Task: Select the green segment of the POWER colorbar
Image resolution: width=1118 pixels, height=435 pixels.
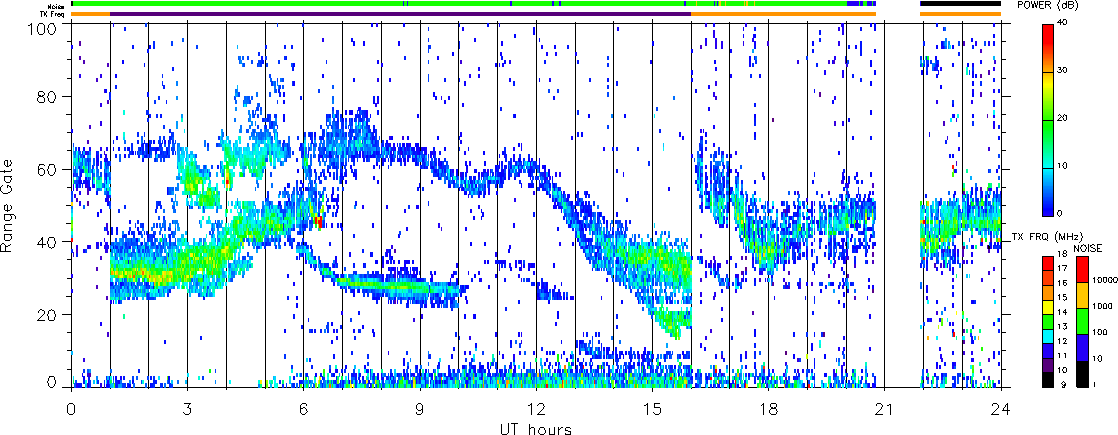Action: pyautogui.click(x=1047, y=143)
